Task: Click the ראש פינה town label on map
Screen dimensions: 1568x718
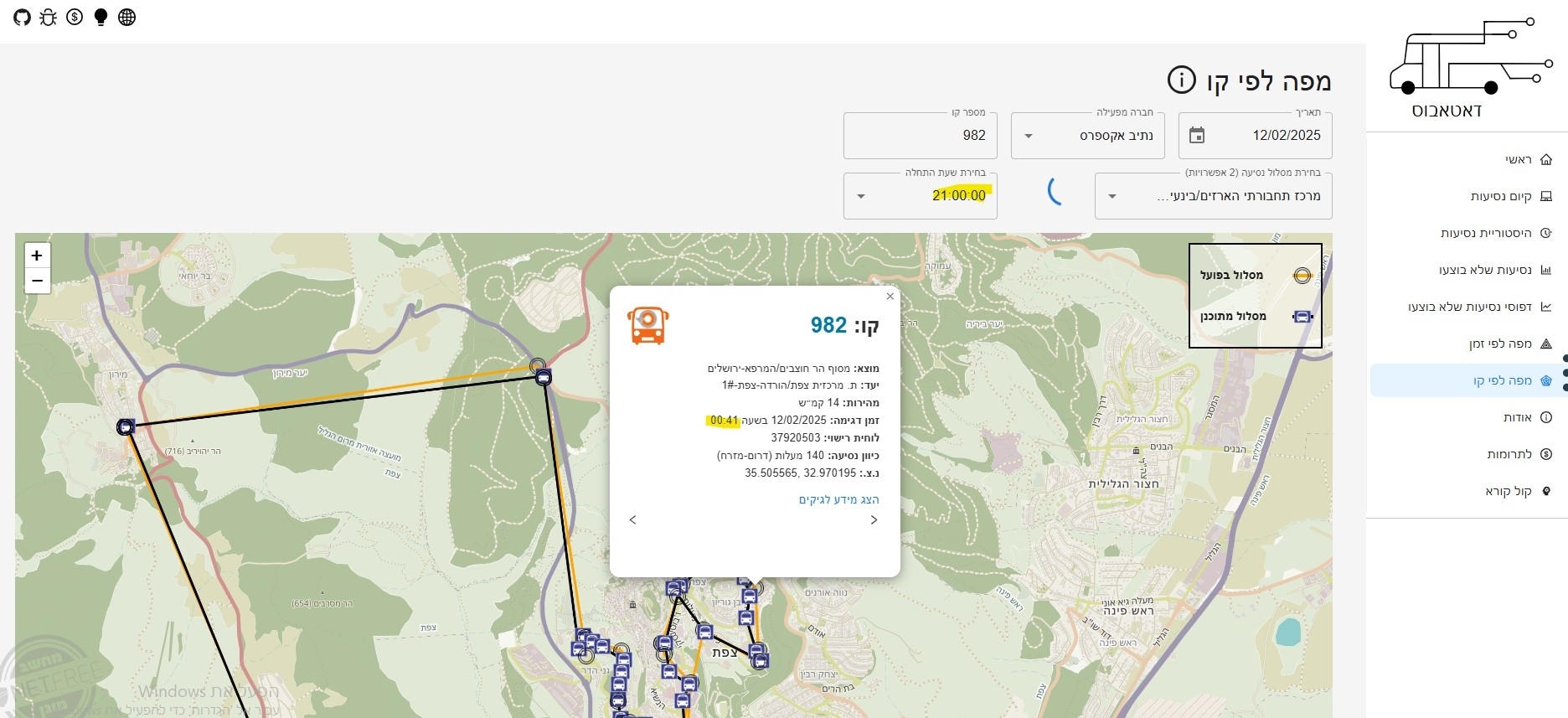Action: click(1128, 612)
